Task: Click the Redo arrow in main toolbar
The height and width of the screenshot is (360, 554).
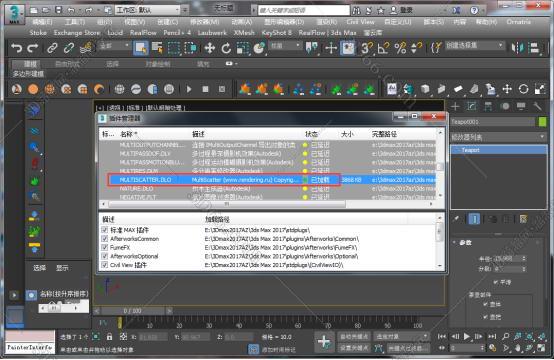Action: point(33,47)
